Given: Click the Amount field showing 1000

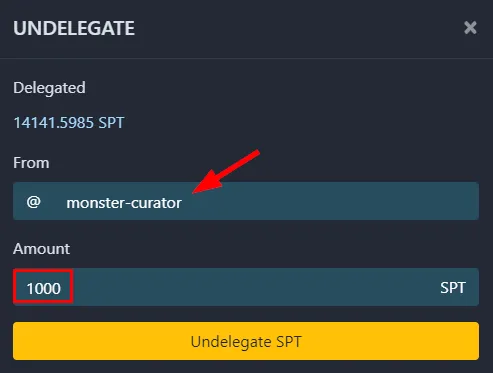Looking at the screenshot, I should point(246,287).
